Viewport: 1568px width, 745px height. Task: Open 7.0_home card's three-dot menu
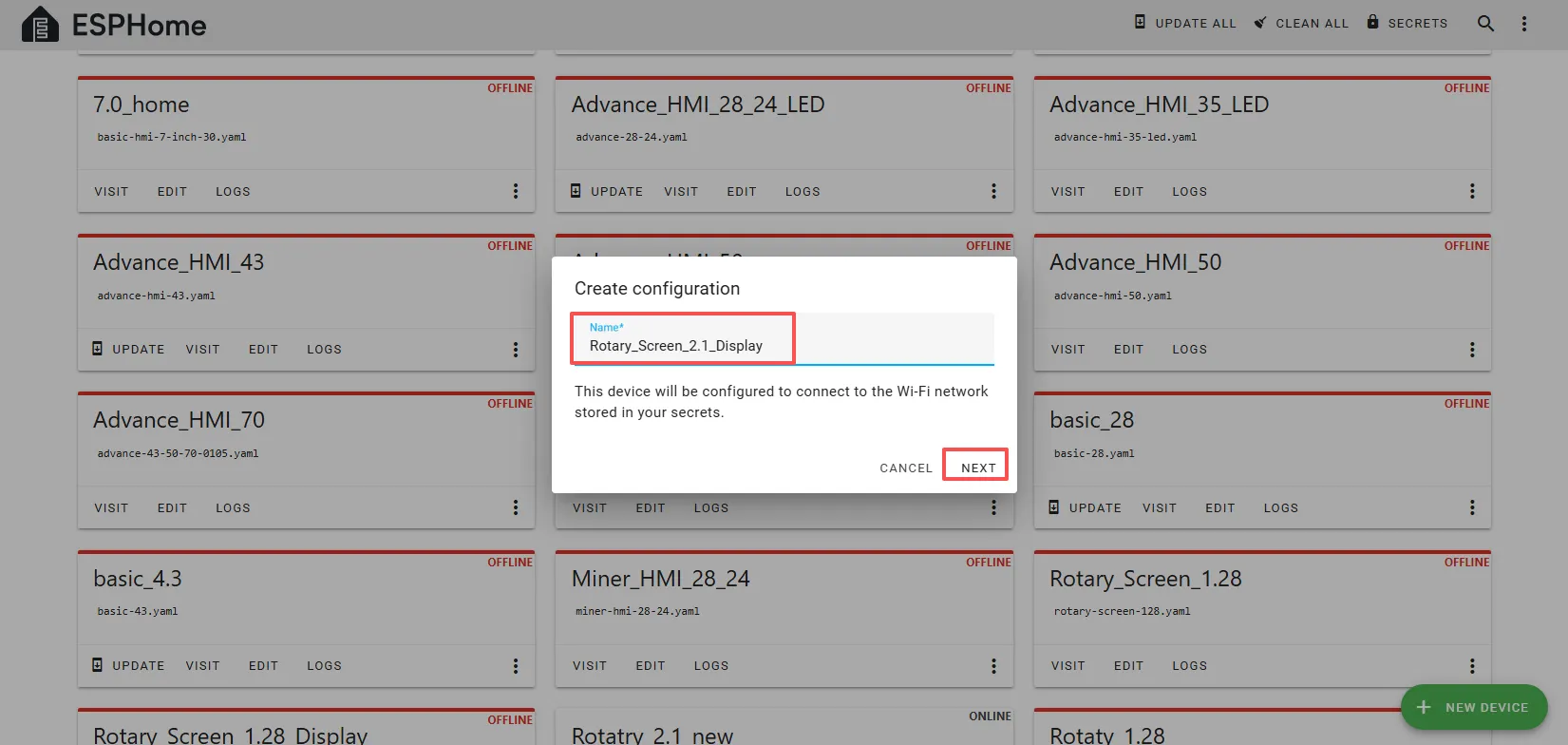[516, 191]
